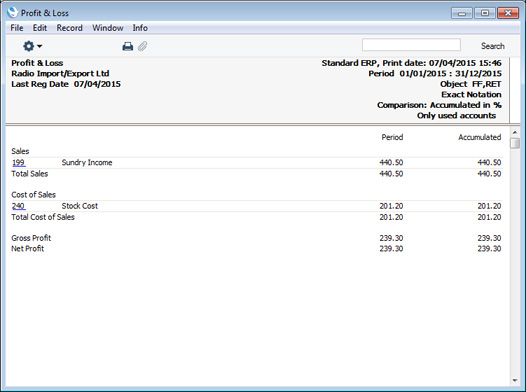Open the Edit menu
The image size is (526, 392).
[40, 28]
